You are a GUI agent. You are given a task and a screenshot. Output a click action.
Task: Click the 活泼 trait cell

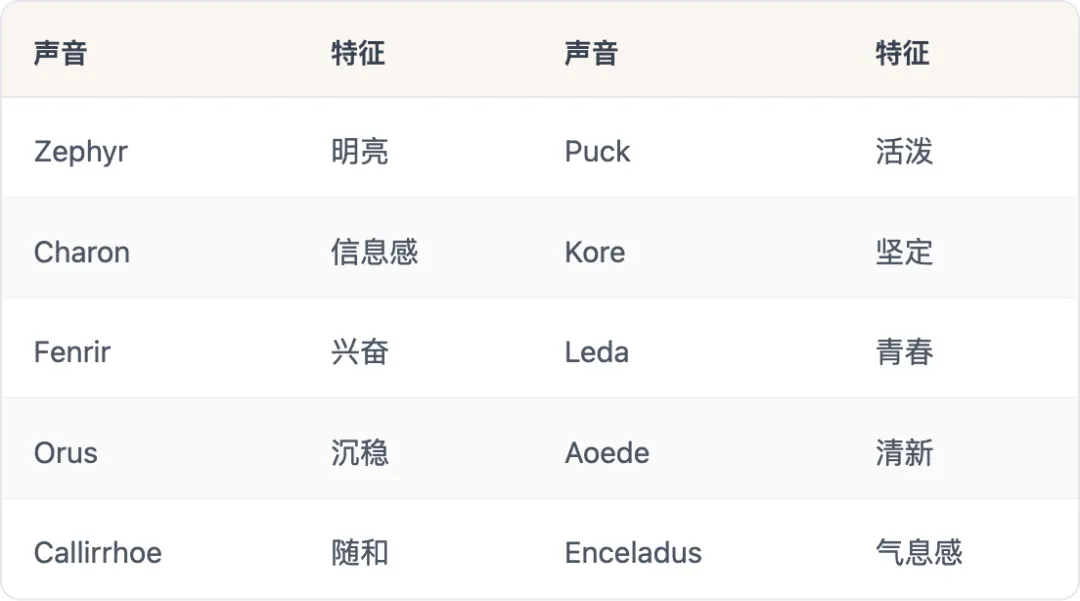[x=904, y=151]
